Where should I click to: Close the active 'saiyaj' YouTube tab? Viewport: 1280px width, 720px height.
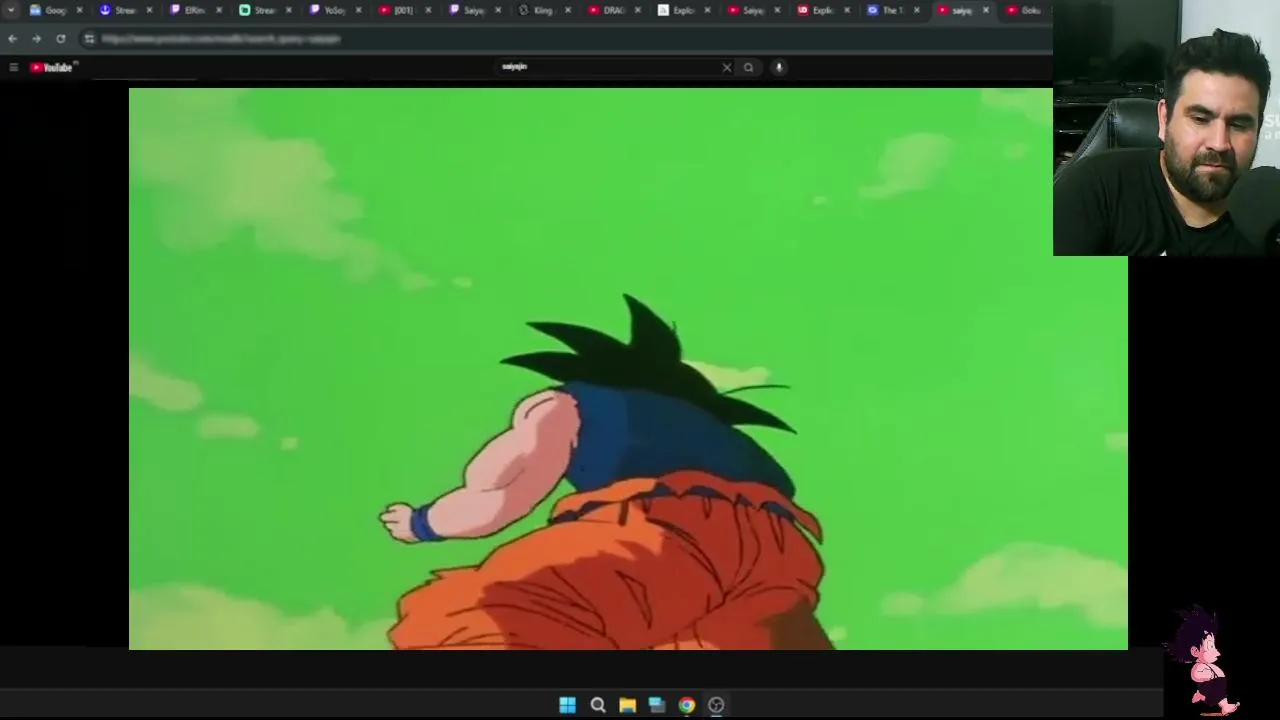pyautogui.click(x=986, y=10)
